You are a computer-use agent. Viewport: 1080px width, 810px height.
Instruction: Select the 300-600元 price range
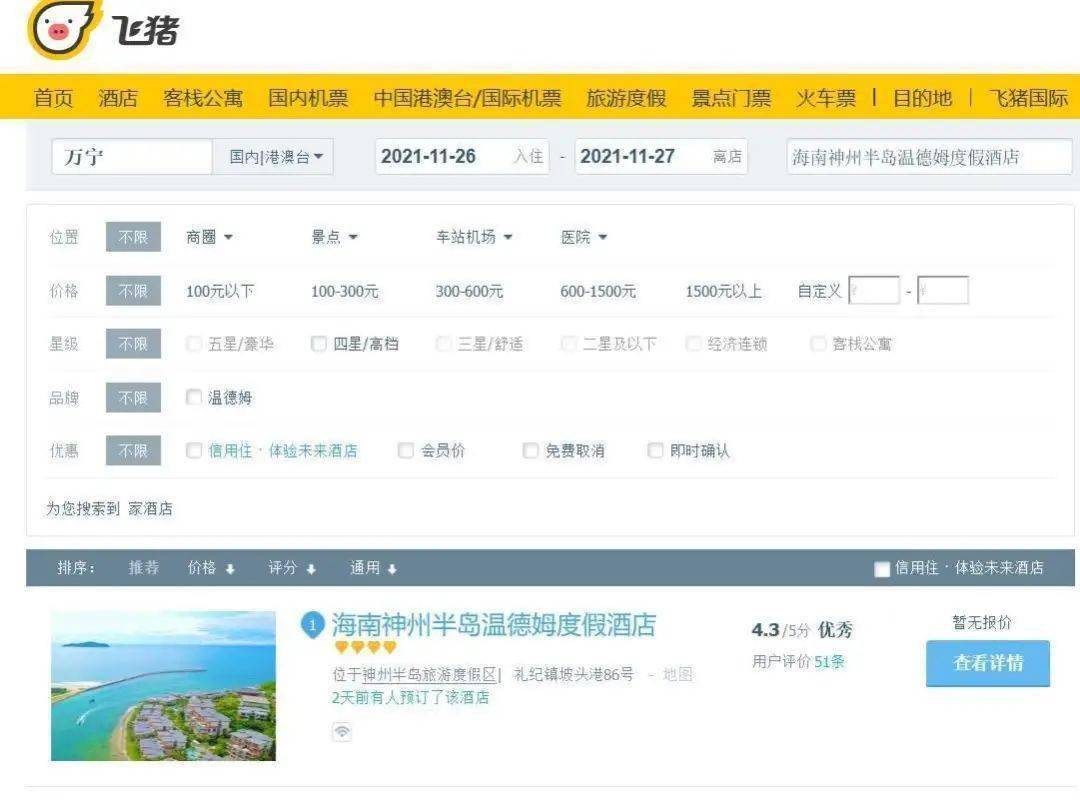click(469, 291)
